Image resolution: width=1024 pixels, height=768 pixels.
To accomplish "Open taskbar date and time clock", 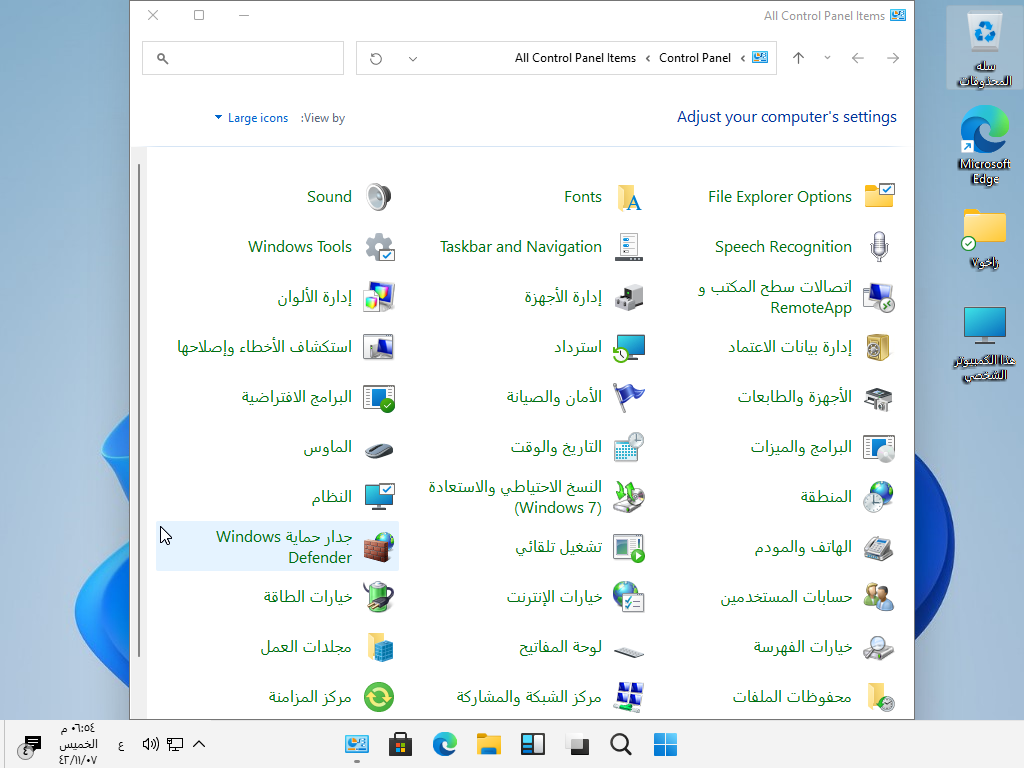I will coord(78,744).
